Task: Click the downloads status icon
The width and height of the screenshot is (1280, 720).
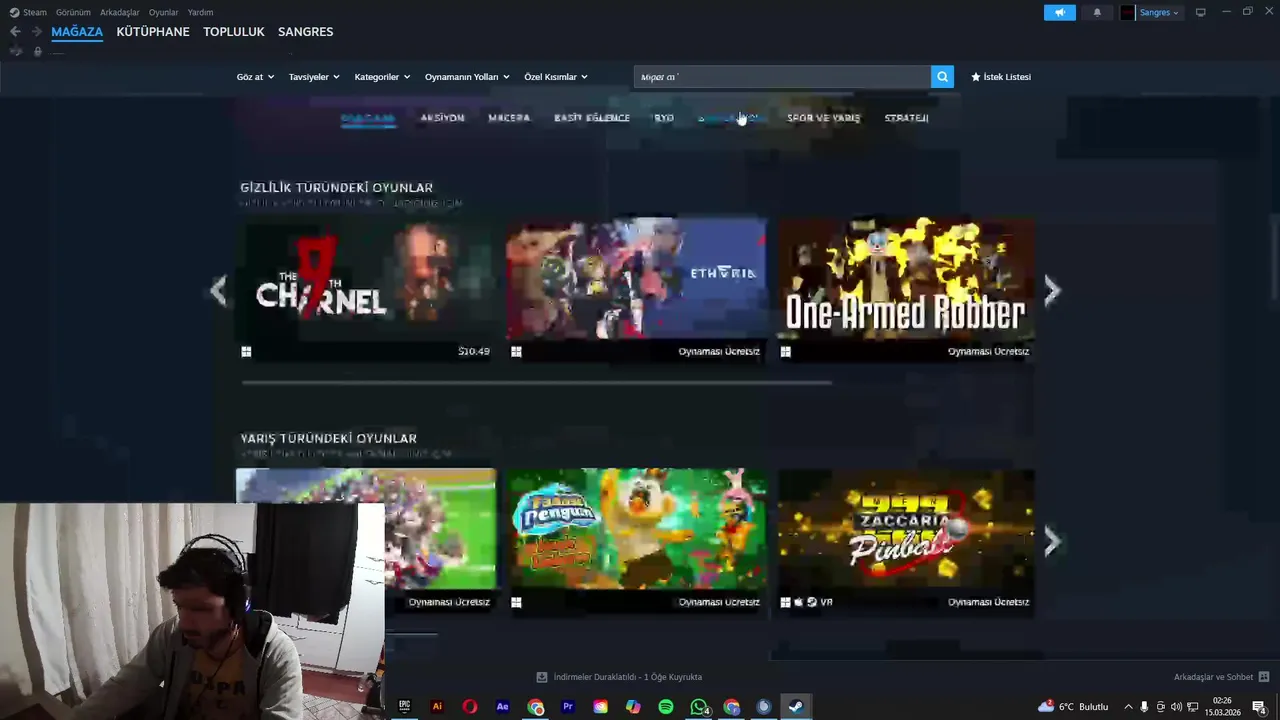Action: 542,677
